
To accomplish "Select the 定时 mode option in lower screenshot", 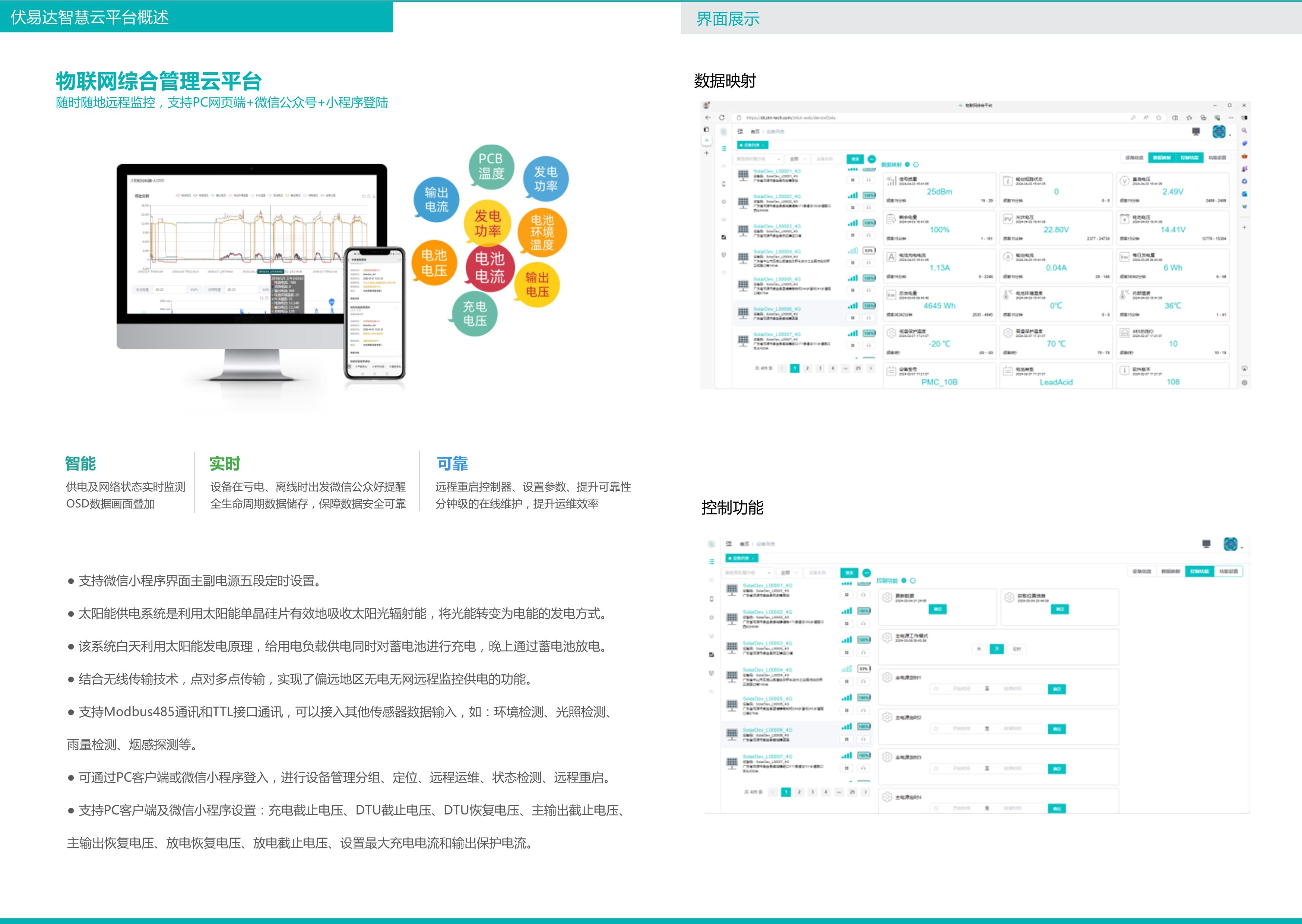I will click(1017, 649).
